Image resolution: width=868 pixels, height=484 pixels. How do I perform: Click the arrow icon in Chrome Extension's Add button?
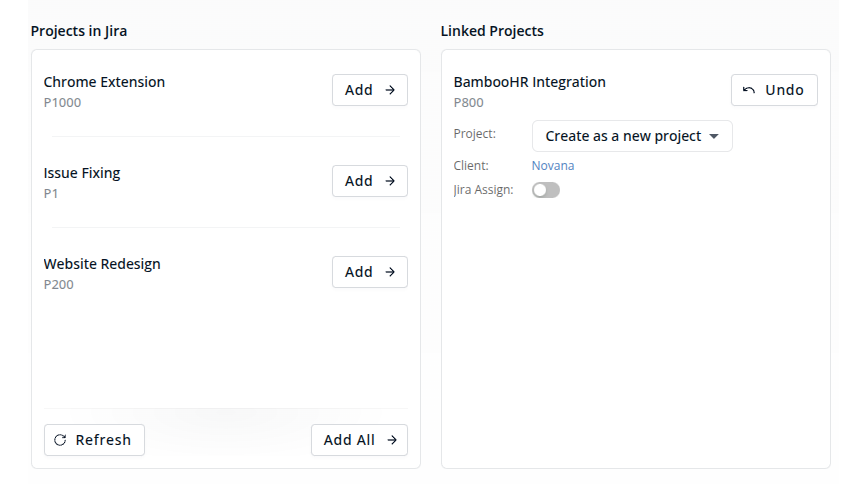pos(390,90)
